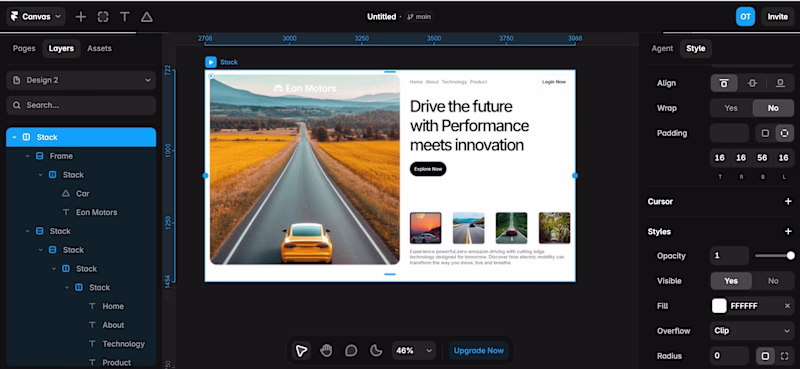Screen dimensions: 800x369
Task: Open the main branch selector
Action: 419,17
